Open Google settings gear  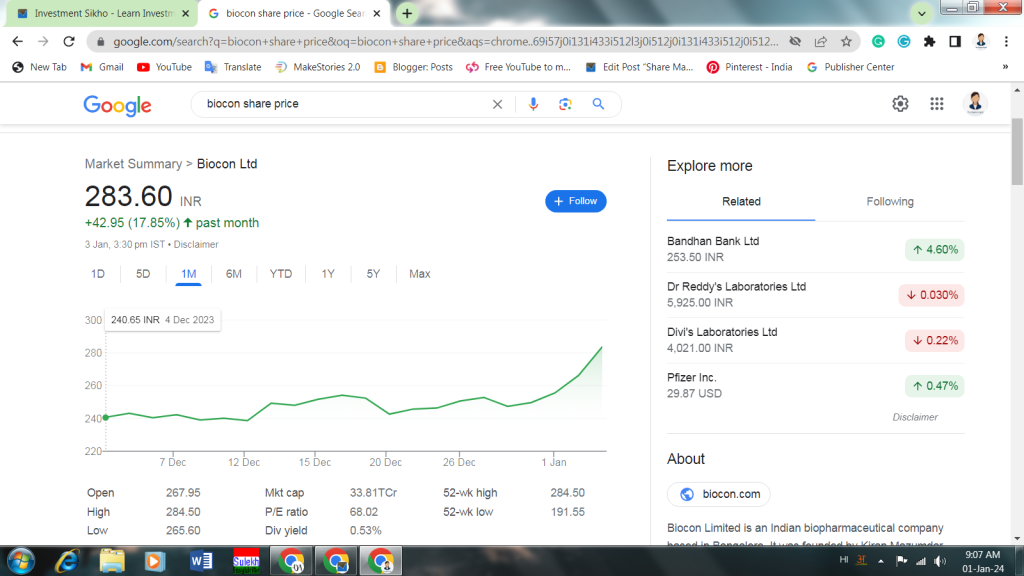click(x=901, y=103)
